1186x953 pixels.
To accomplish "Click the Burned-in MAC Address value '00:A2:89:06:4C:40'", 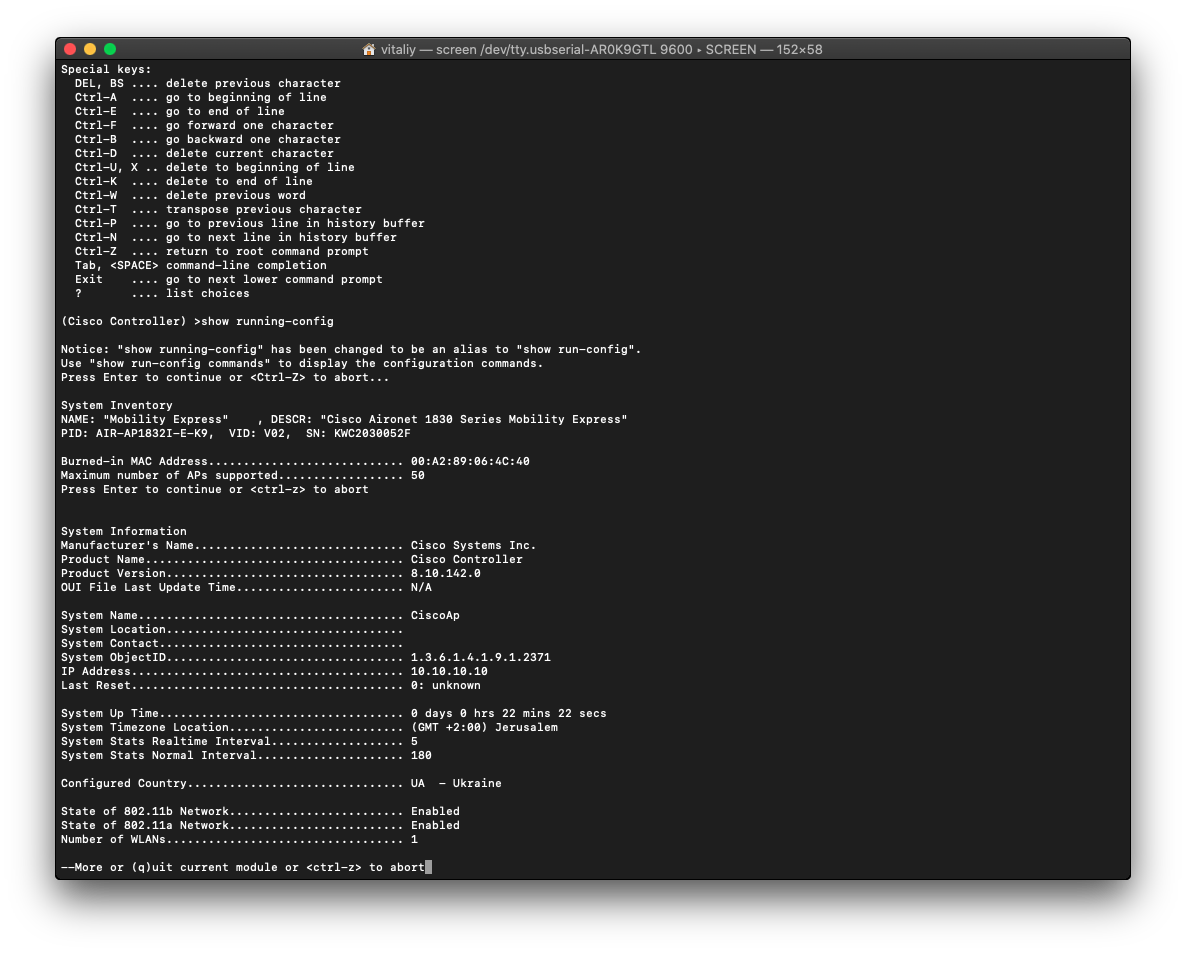I will 470,461.
